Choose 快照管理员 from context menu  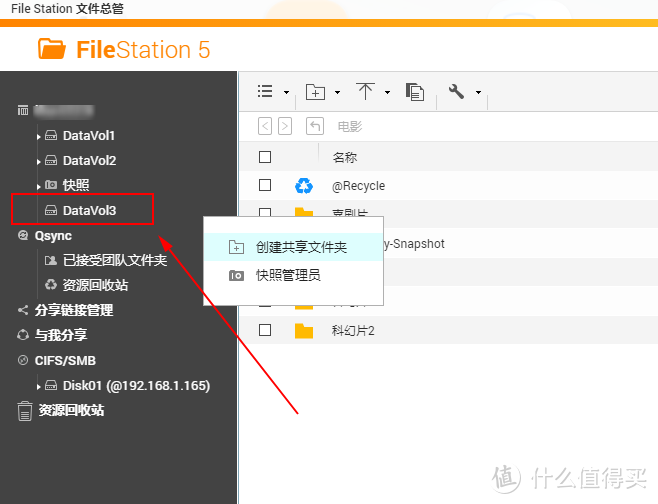tap(293, 275)
